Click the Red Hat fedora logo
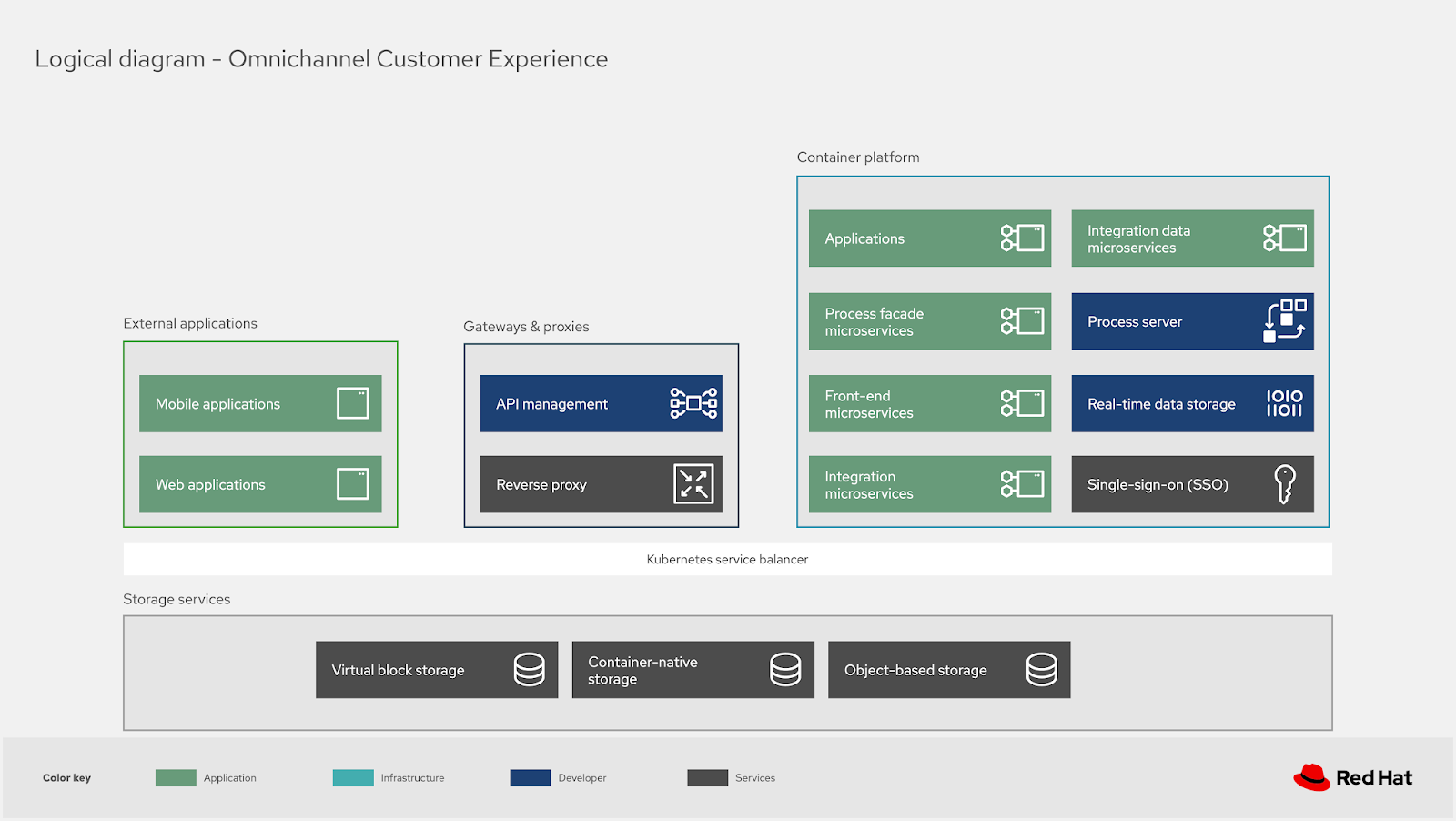 pos(1313,776)
